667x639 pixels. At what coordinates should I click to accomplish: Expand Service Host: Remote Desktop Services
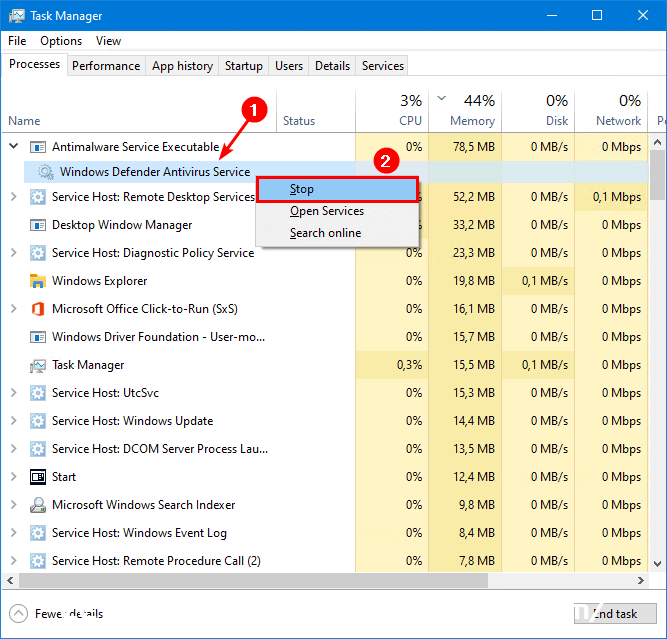pyautogui.click(x=14, y=197)
